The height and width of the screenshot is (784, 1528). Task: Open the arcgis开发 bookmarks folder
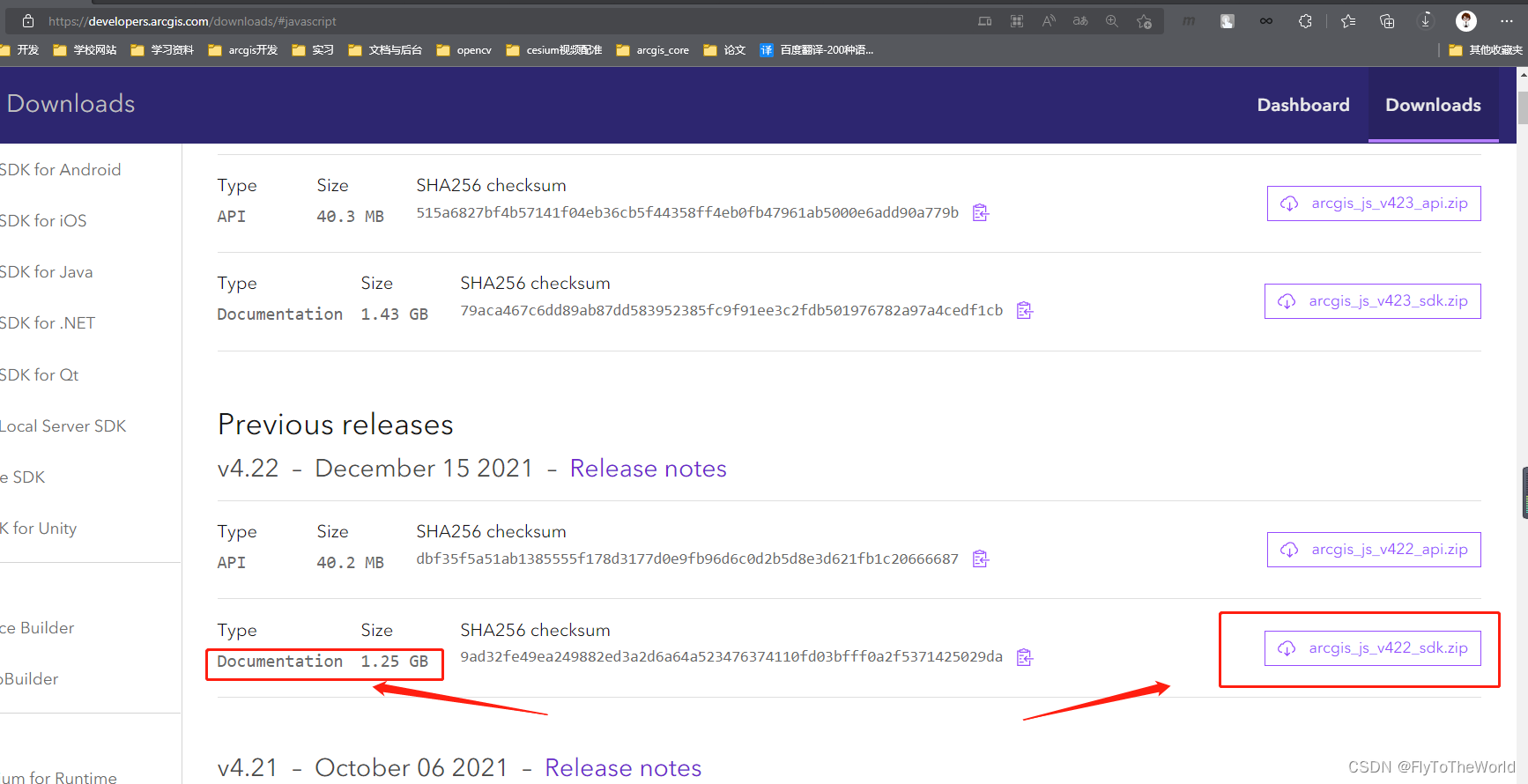[242, 50]
